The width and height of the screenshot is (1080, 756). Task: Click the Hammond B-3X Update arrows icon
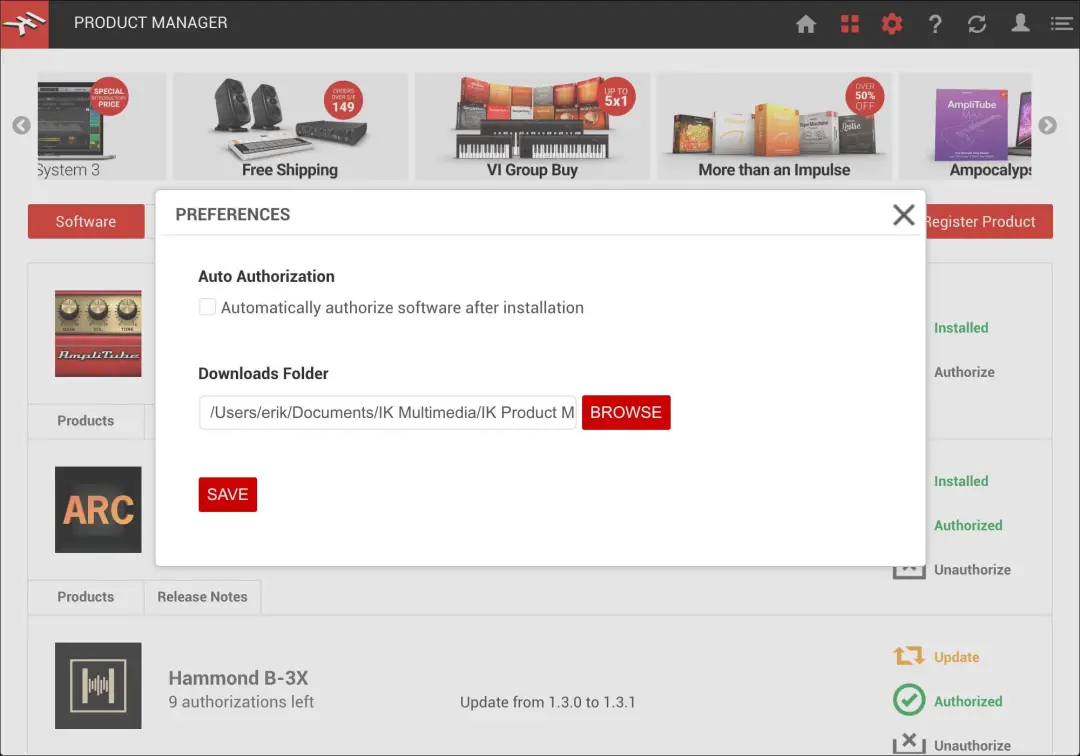pos(908,655)
